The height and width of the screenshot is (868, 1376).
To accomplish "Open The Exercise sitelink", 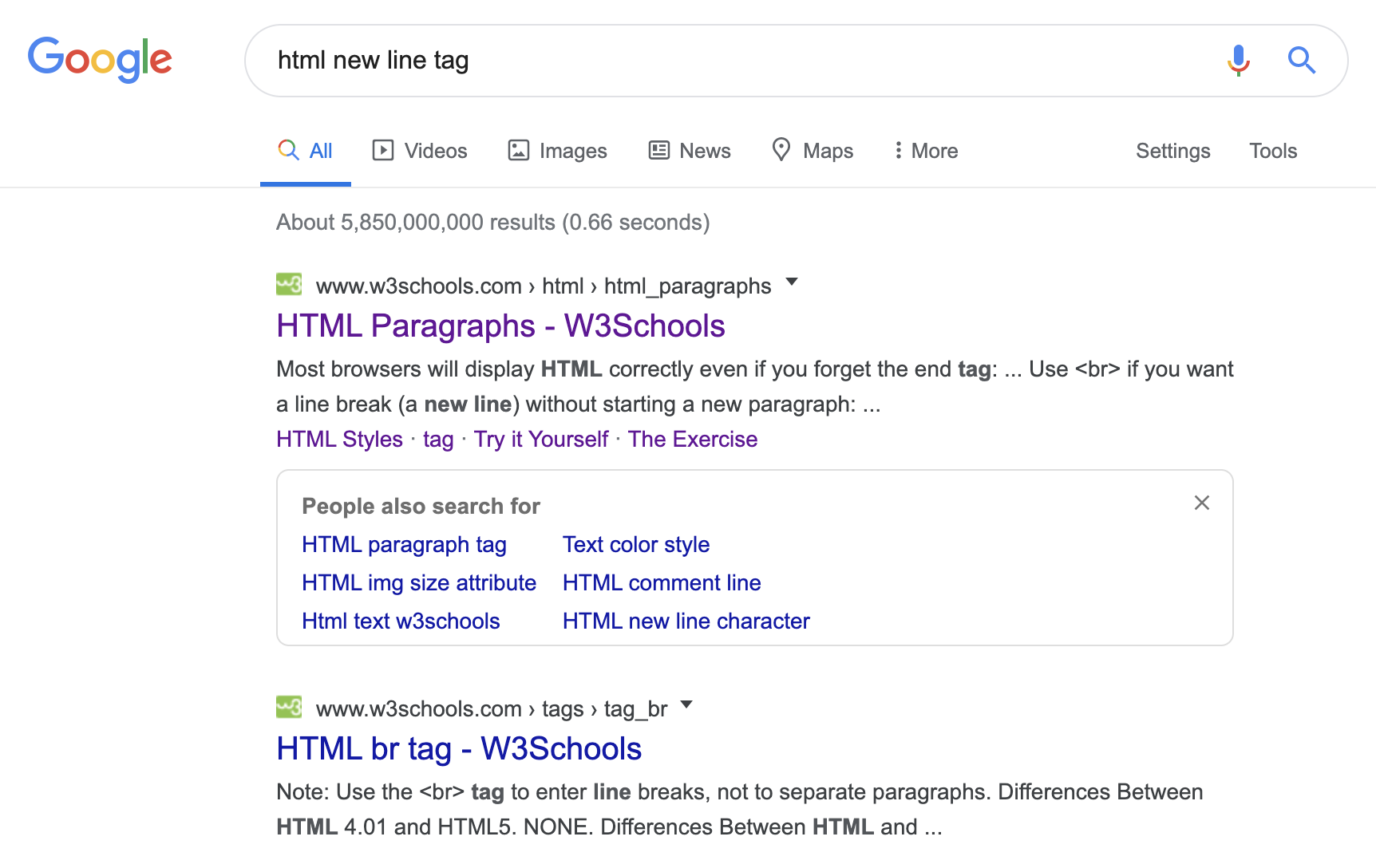I will pos(693,440).
